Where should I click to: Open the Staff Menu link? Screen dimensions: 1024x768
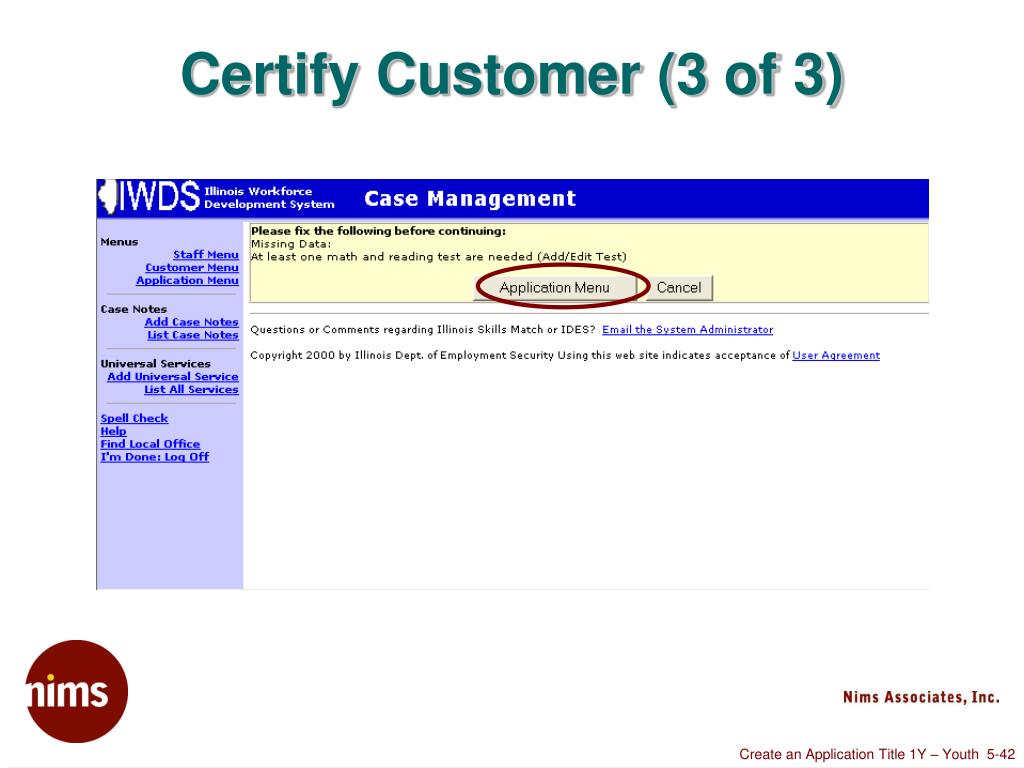pos(206,255)
